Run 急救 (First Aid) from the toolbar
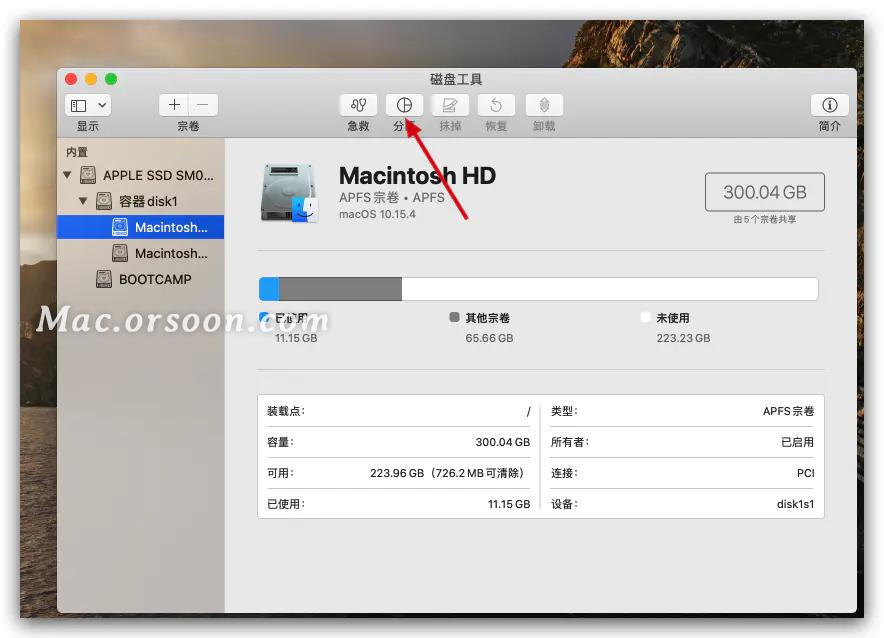Screen dimensions: 884x638 (x=357, y=105)
